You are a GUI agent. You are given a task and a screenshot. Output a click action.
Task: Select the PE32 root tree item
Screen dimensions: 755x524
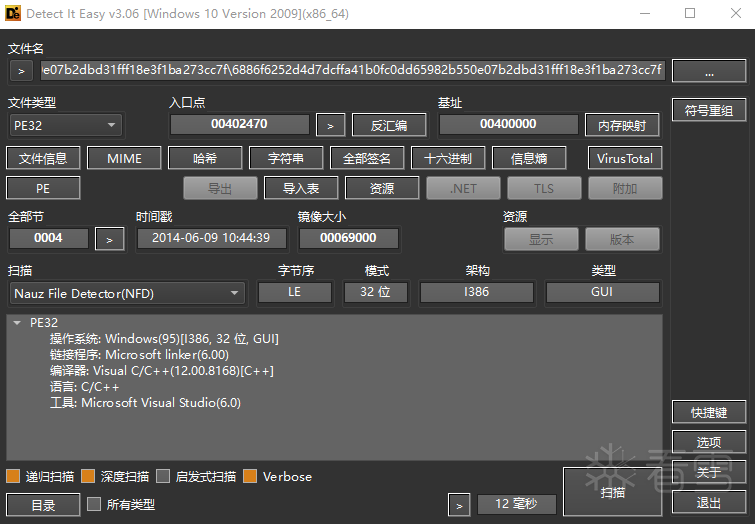(44, 323)
